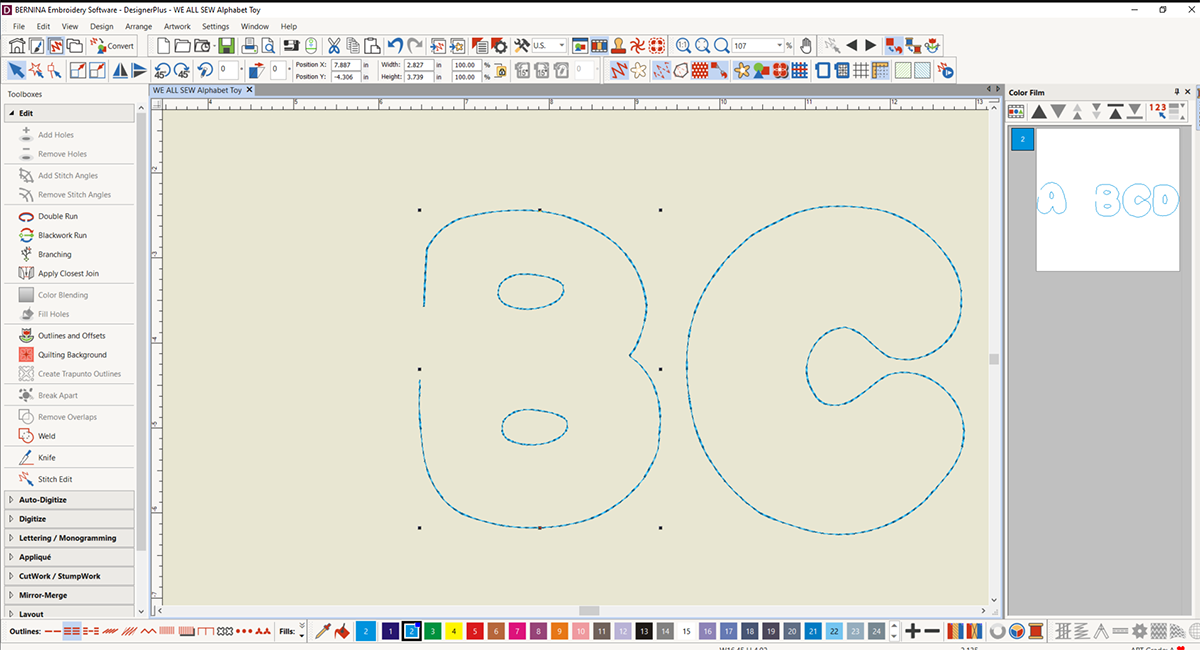Expand the Lettering / Monogramming toolbox
Viewport: 1200px width, 650px height.
[x=70, y=538]
